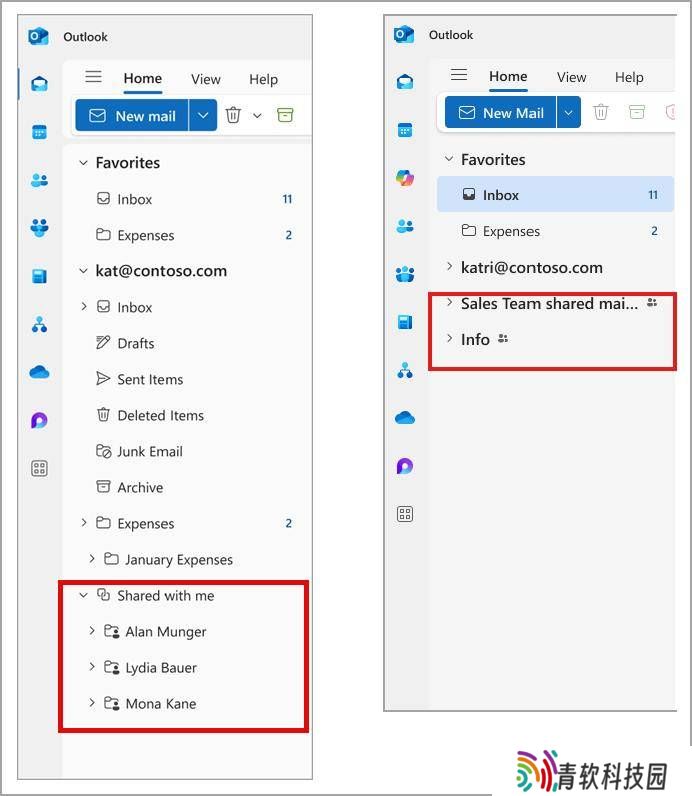Viewport: 692px width, 796px height.
Task: Open Delete options dropdown in left window
Action: (257, 116)
